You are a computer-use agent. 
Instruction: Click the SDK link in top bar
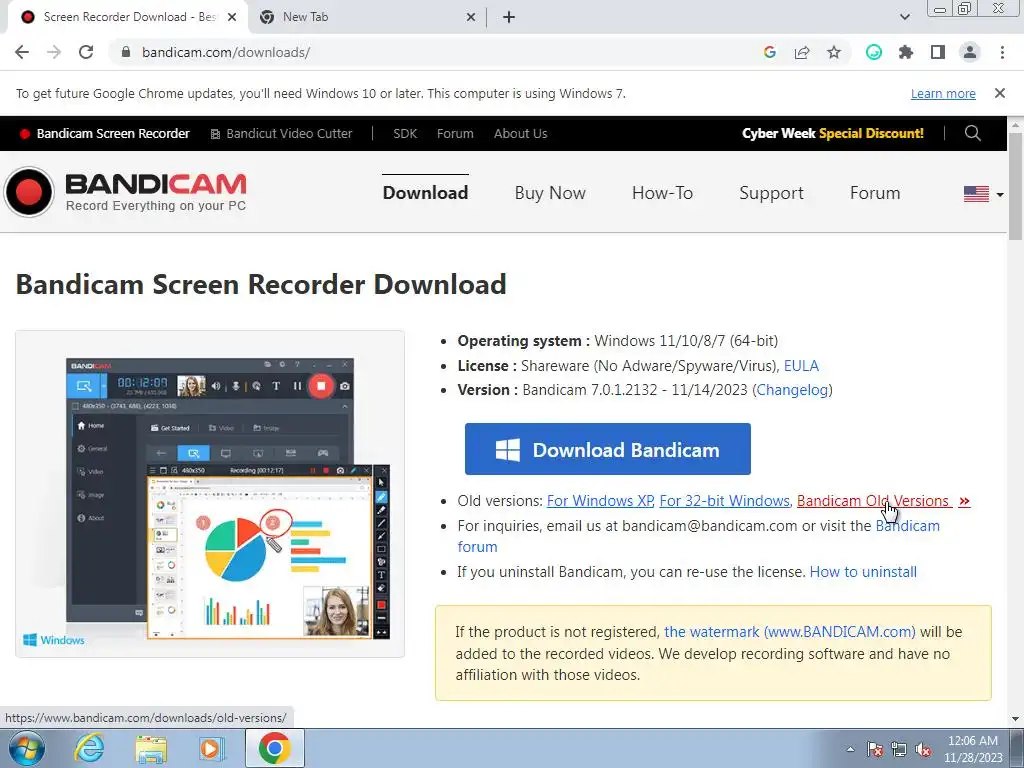click(405, 133)
